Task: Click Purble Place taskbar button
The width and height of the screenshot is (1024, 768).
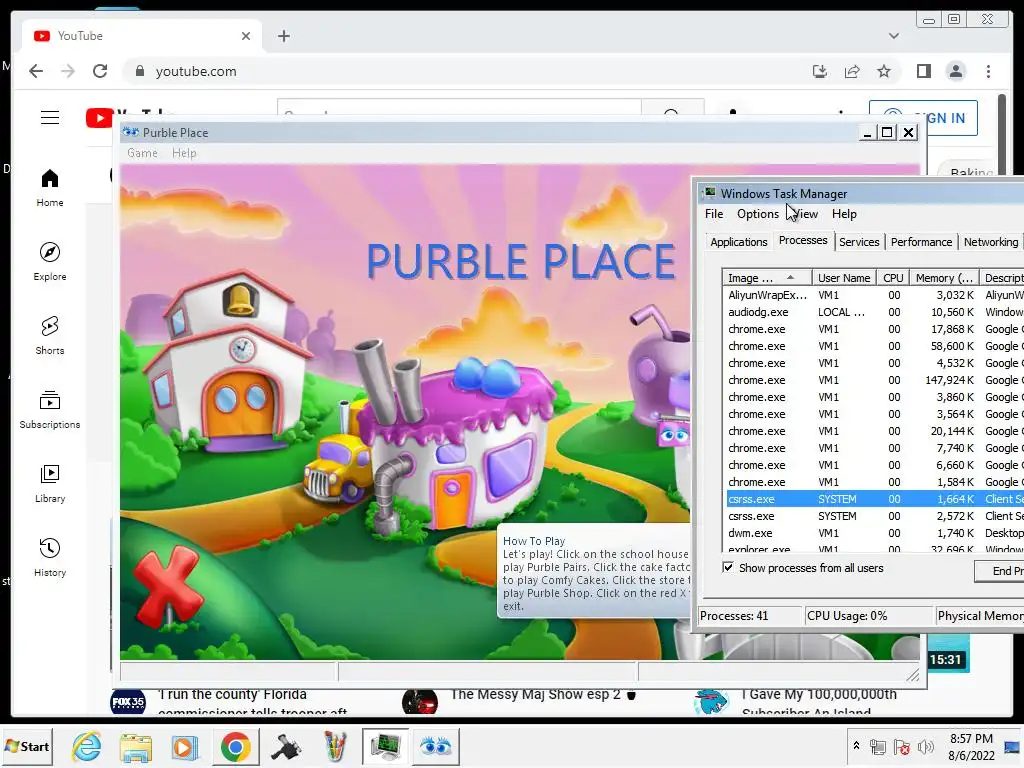Action: (436, 746)
